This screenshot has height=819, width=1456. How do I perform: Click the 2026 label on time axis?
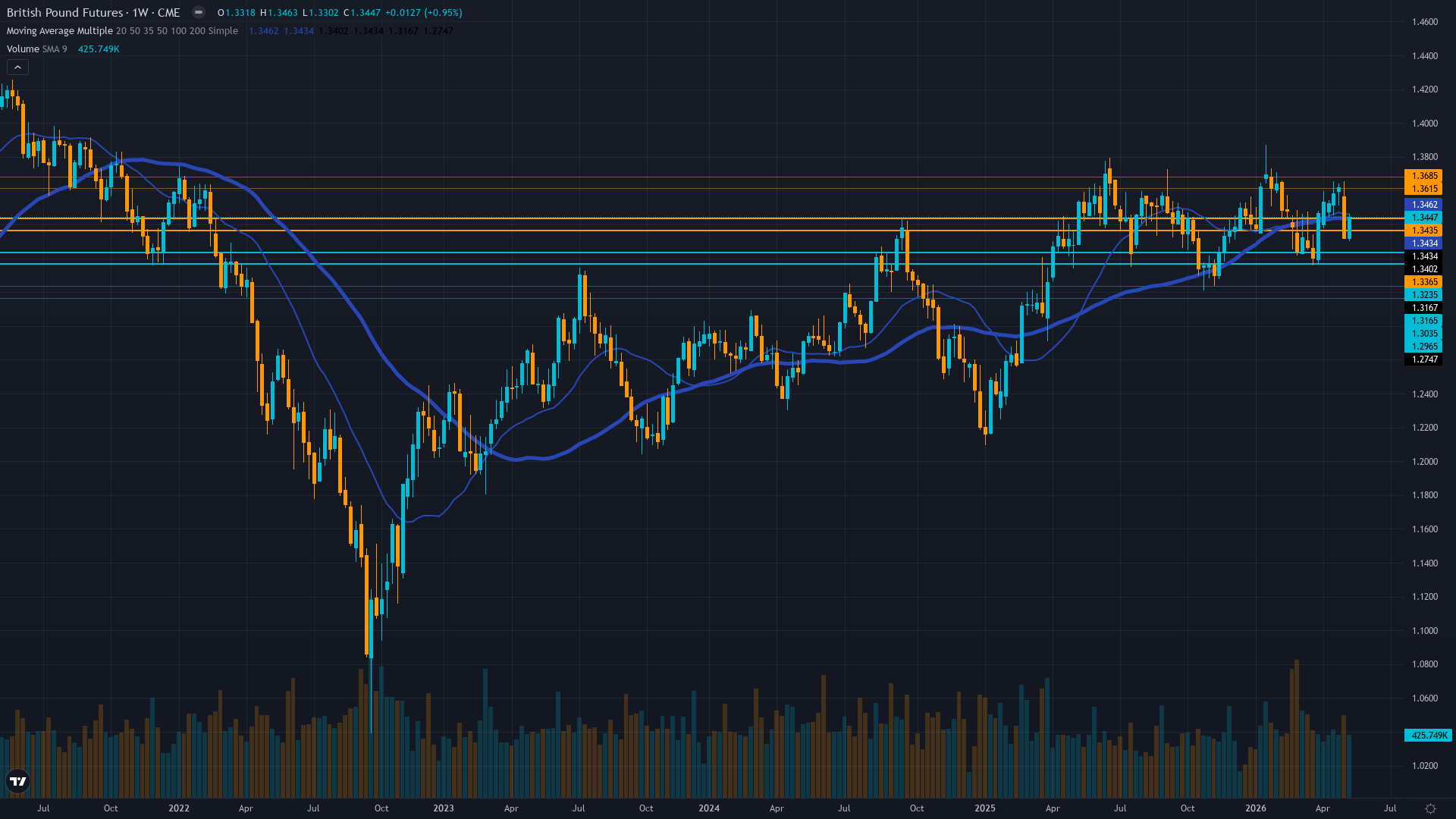click(1256, 808)
